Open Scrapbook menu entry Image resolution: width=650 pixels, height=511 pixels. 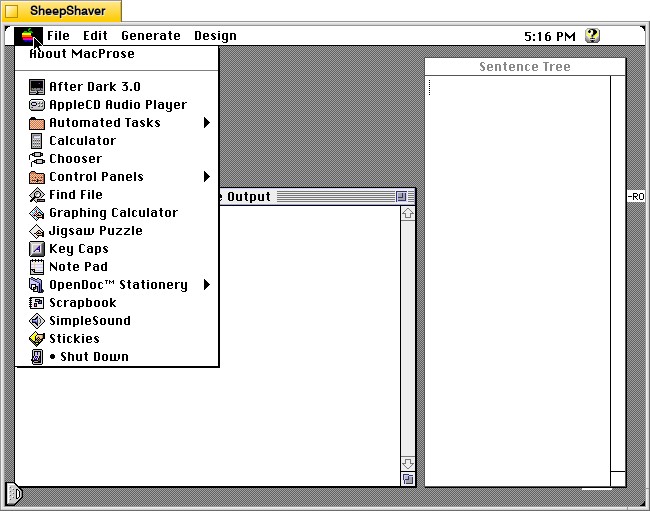pyautogui.click(x=117, y=303)
